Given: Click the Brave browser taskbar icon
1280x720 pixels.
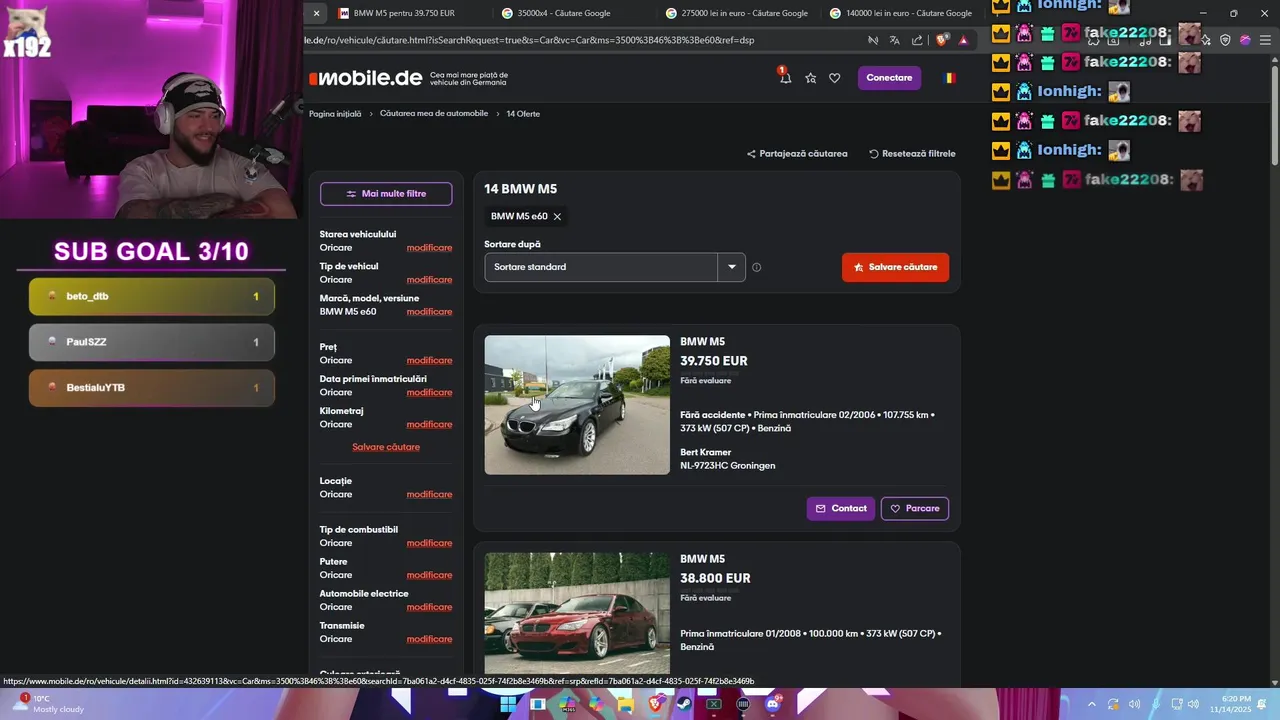Looking at the screenshot, I should [x=655, y=704].
